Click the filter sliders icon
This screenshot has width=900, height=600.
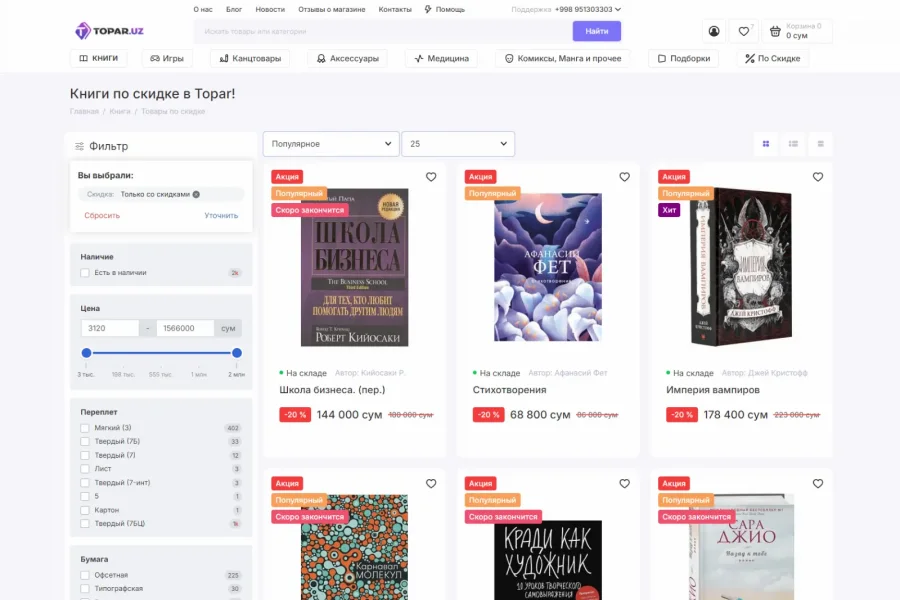click(x=79, y=146)
